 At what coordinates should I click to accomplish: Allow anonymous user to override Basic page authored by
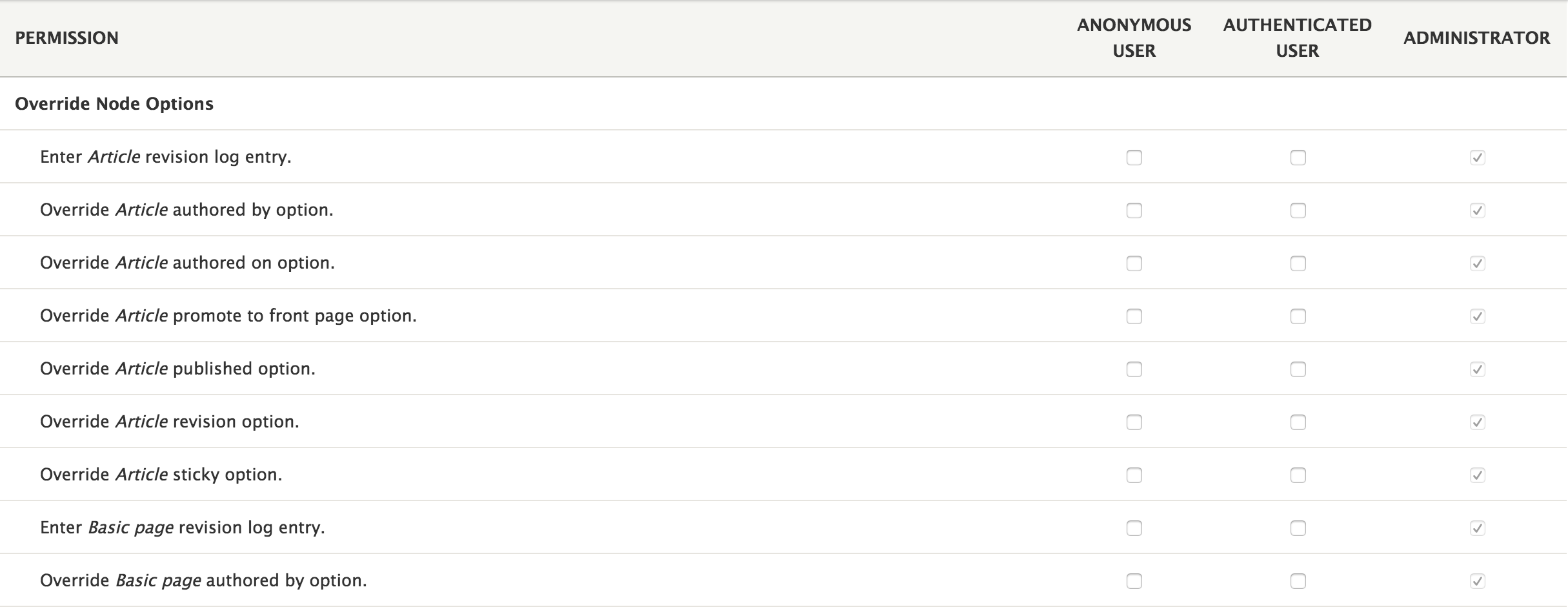[1134, 581]
